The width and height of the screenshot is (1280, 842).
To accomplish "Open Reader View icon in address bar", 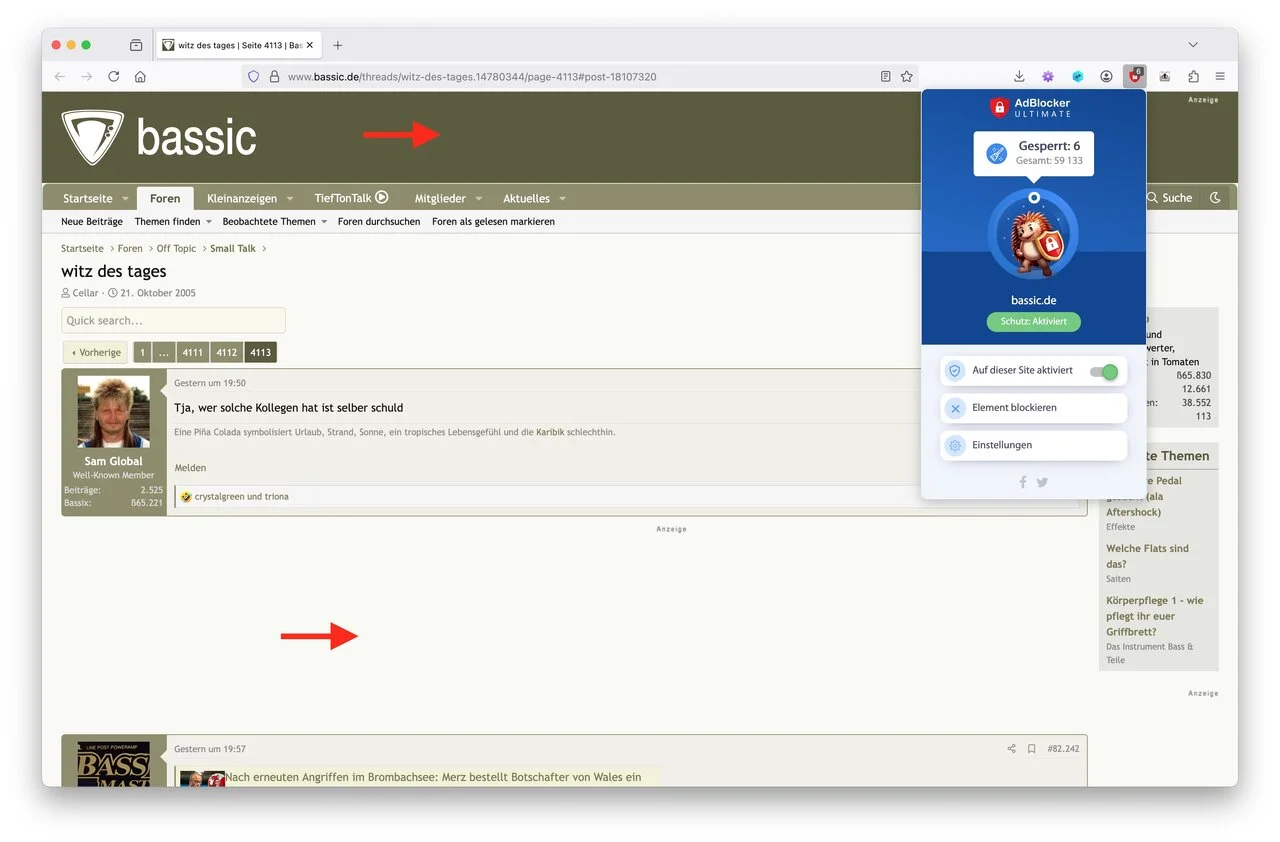I will coord(885,76).
